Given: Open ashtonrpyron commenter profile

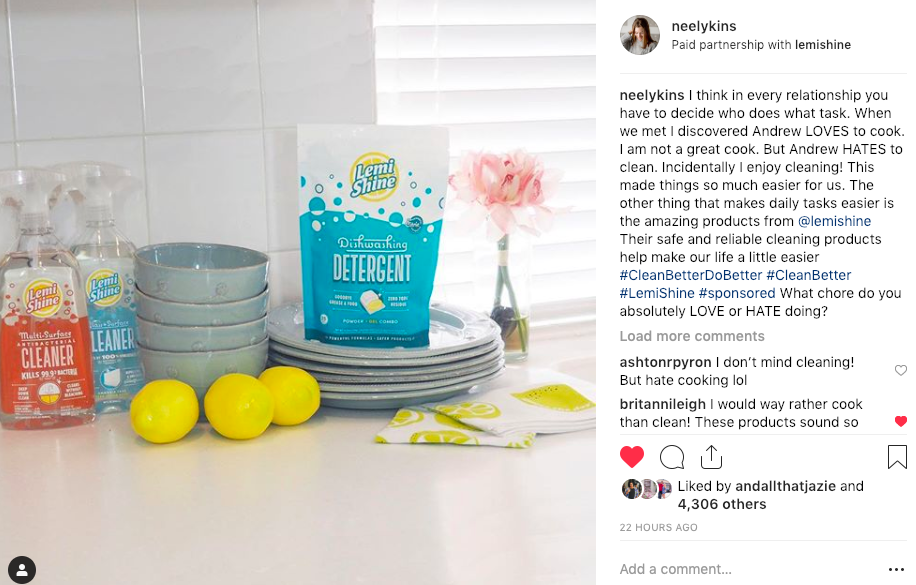Looking at the screenshot, I should [x=665, y=362].
